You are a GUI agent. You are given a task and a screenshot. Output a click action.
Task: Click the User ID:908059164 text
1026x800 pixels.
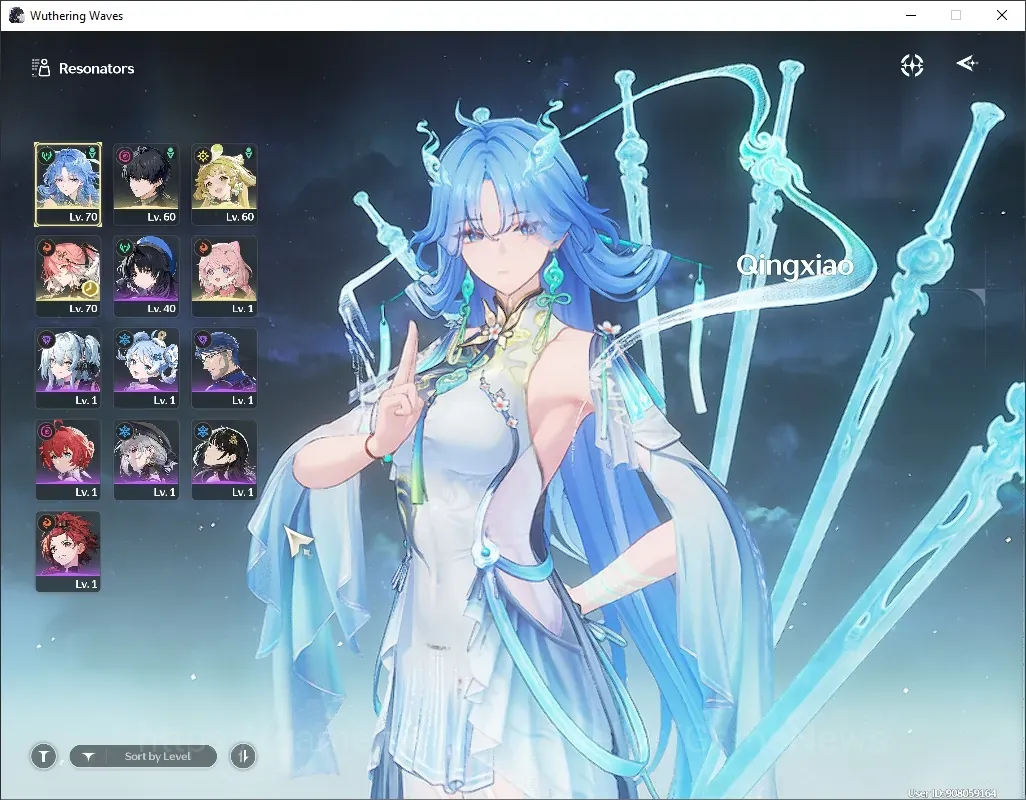(x=952, y=793)
